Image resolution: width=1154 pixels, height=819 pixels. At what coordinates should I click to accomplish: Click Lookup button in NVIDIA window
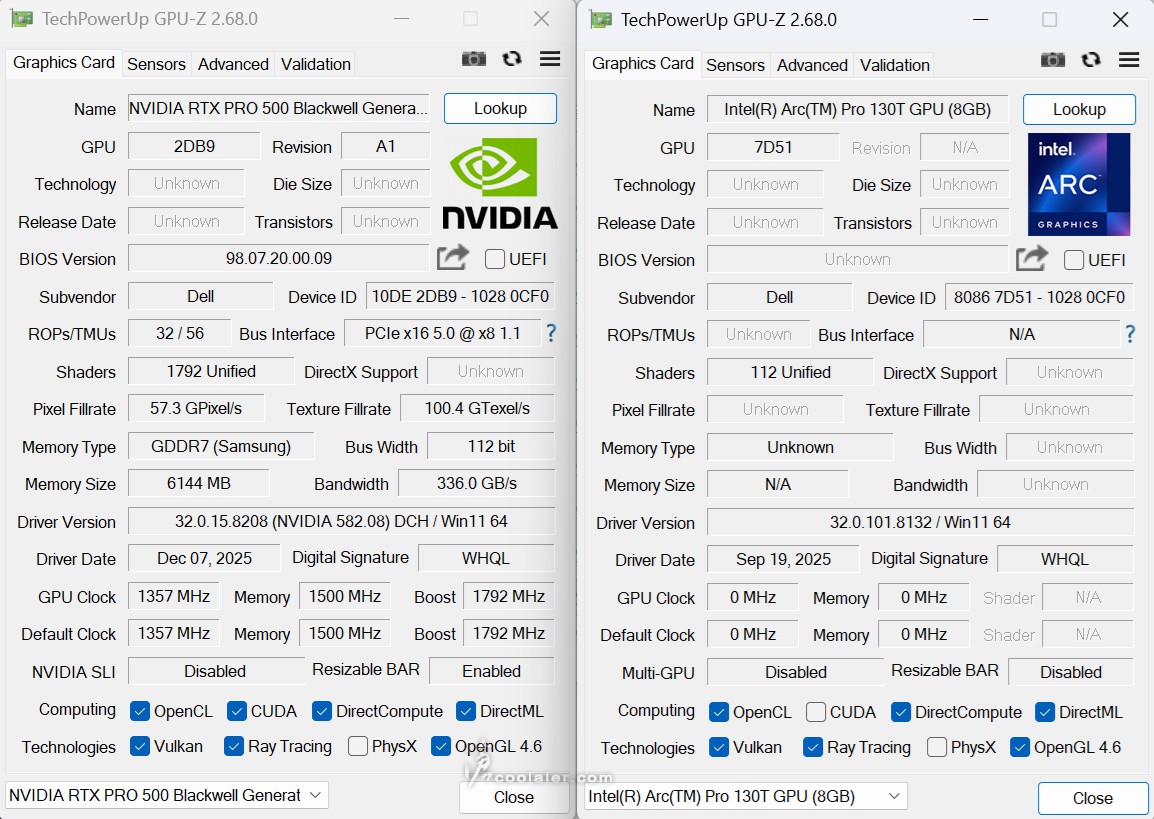coord(500,108)
